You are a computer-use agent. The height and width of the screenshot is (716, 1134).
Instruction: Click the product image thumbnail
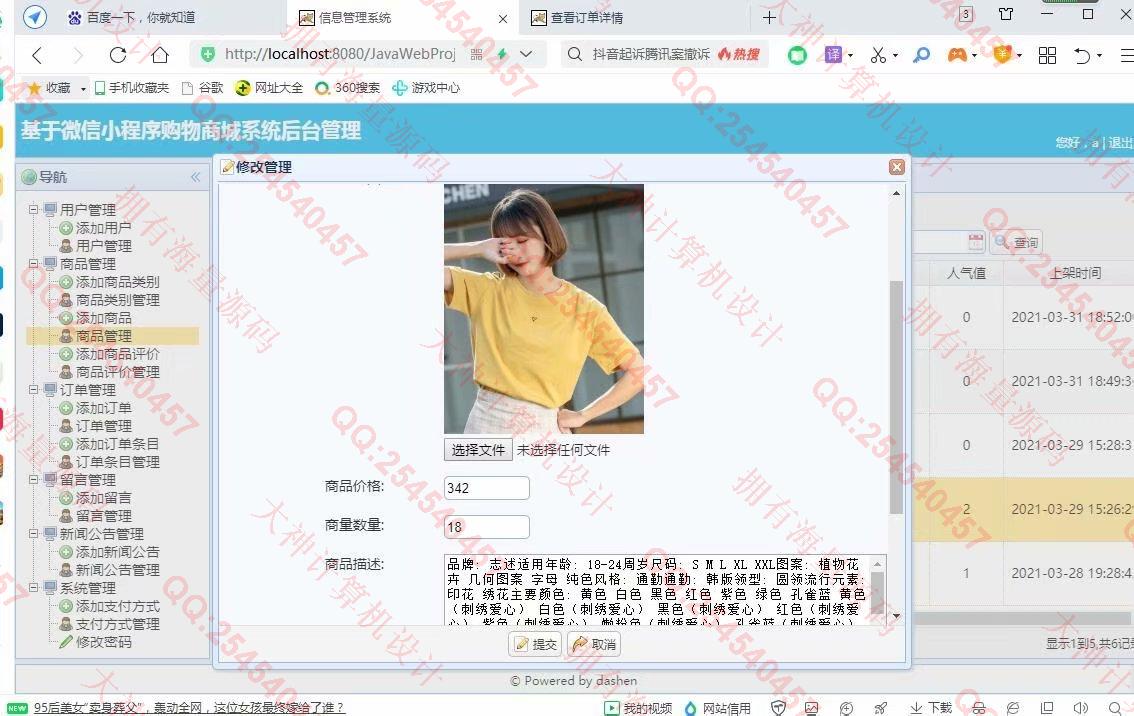(544, 309)
